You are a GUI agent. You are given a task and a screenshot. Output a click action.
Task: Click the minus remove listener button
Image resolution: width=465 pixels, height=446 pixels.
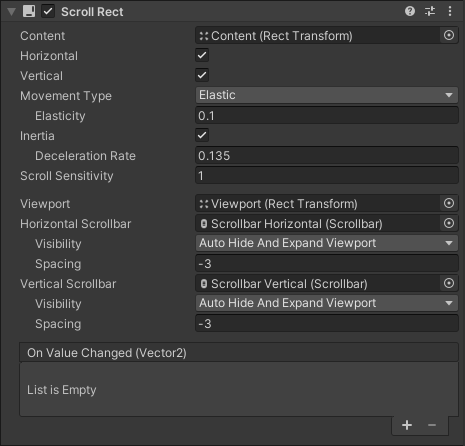pyautogui.click(x=432, y=425)
